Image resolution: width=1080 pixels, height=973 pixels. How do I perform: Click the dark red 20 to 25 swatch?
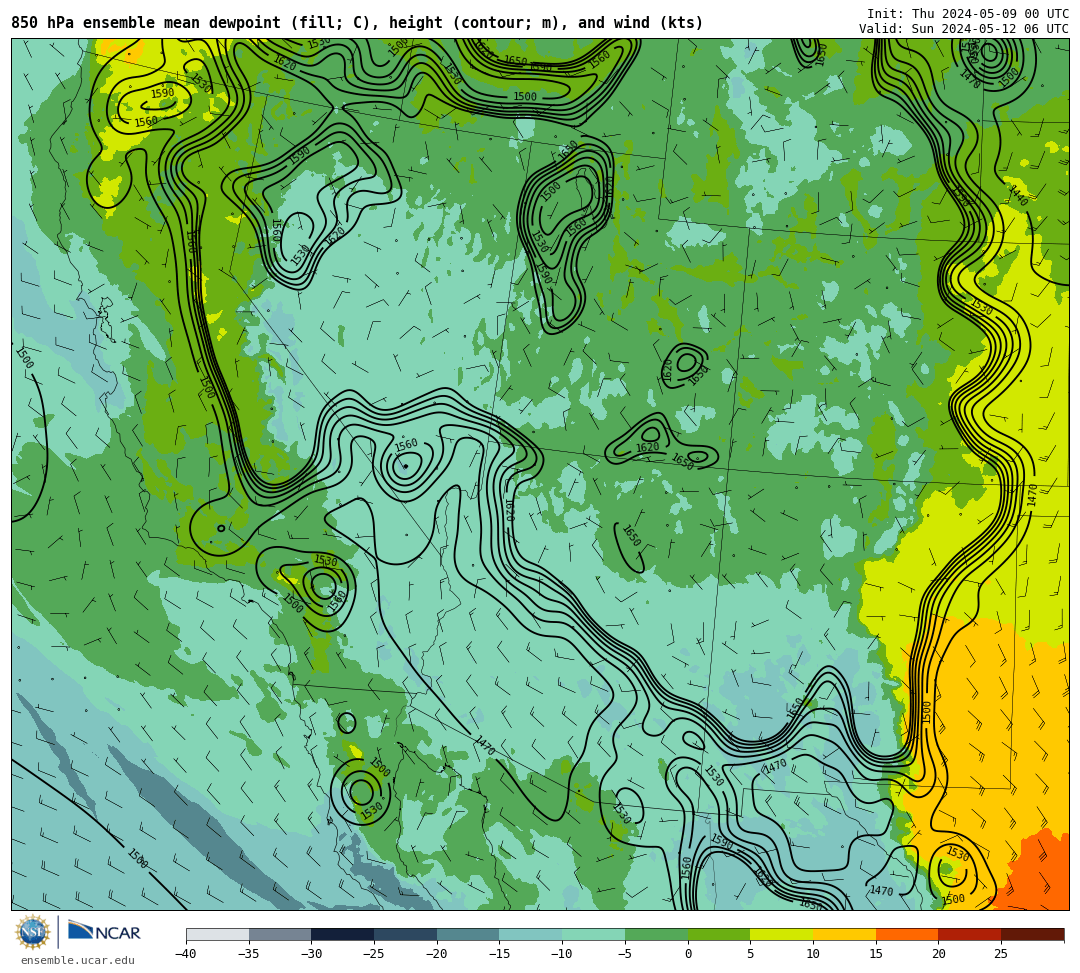[969, 934]
